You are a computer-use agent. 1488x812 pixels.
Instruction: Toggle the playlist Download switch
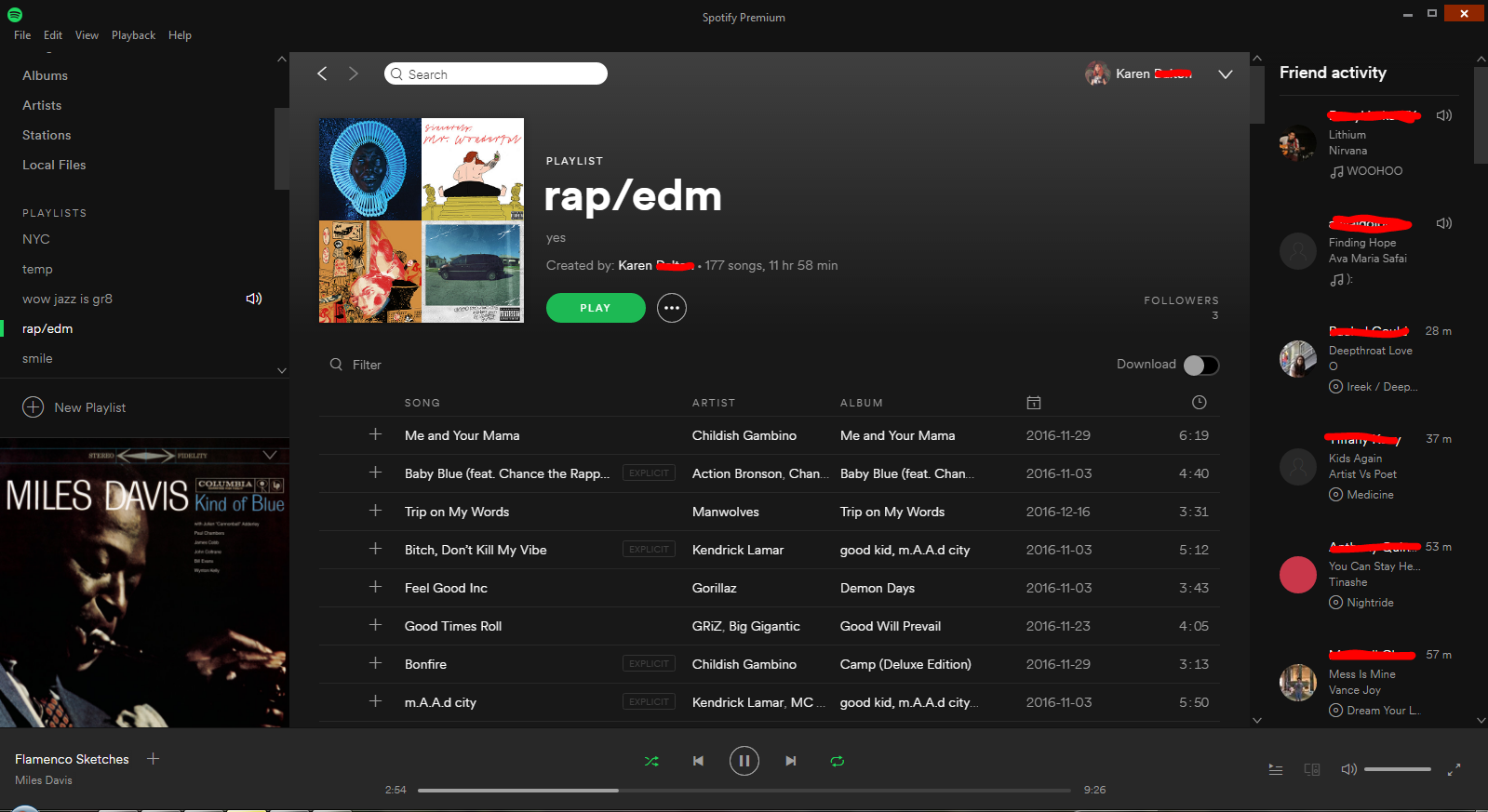click(x=1200, y=366)
